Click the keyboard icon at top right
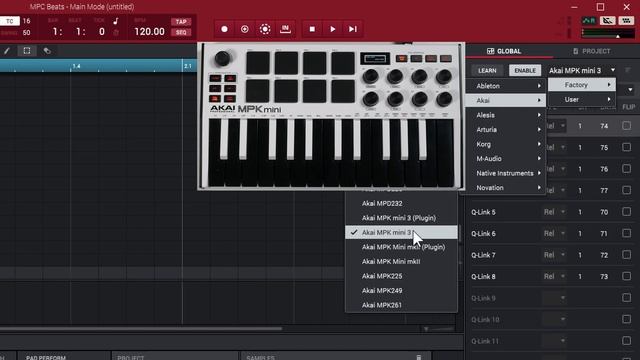The width and height of the screenshot is (640, 360). point(626,20)
